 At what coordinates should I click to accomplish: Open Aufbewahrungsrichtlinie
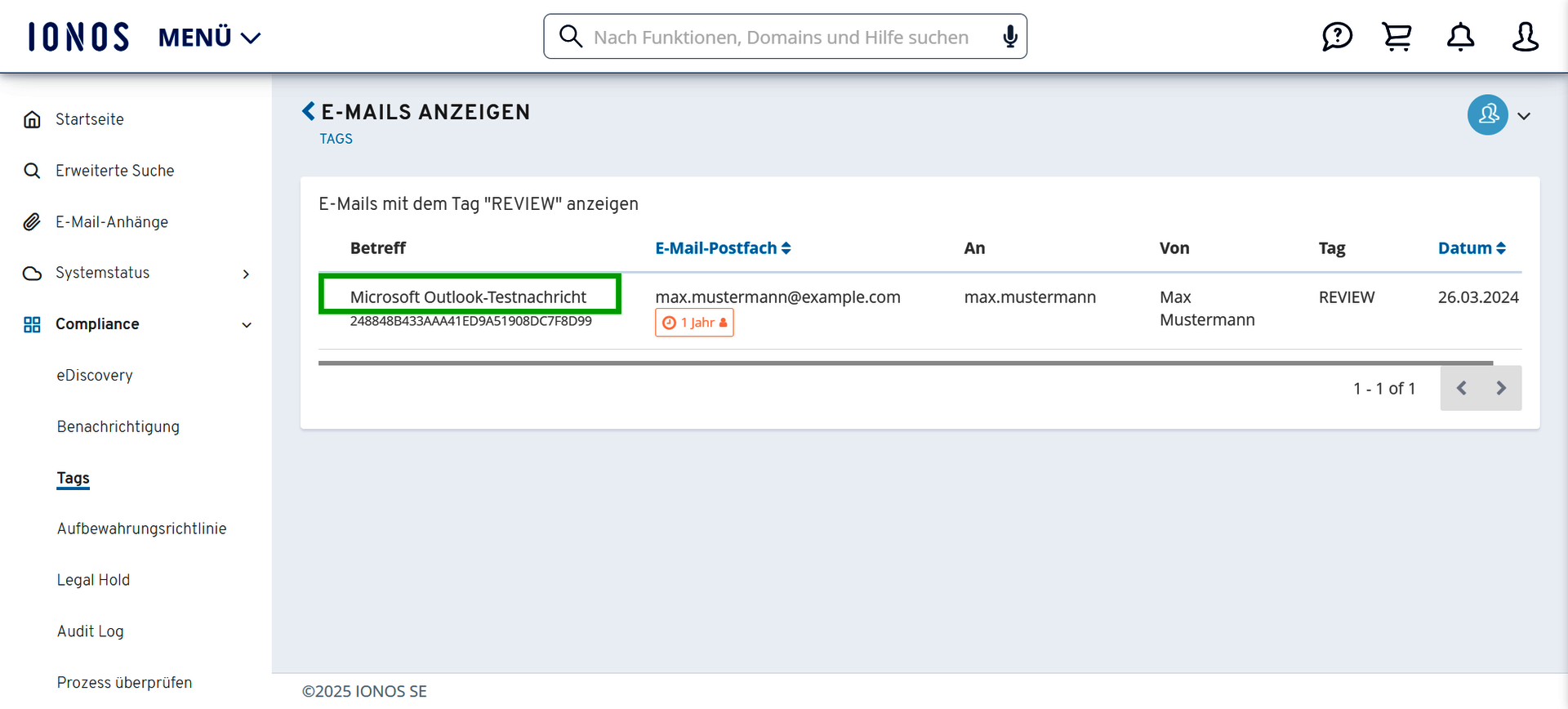(142, 528)
